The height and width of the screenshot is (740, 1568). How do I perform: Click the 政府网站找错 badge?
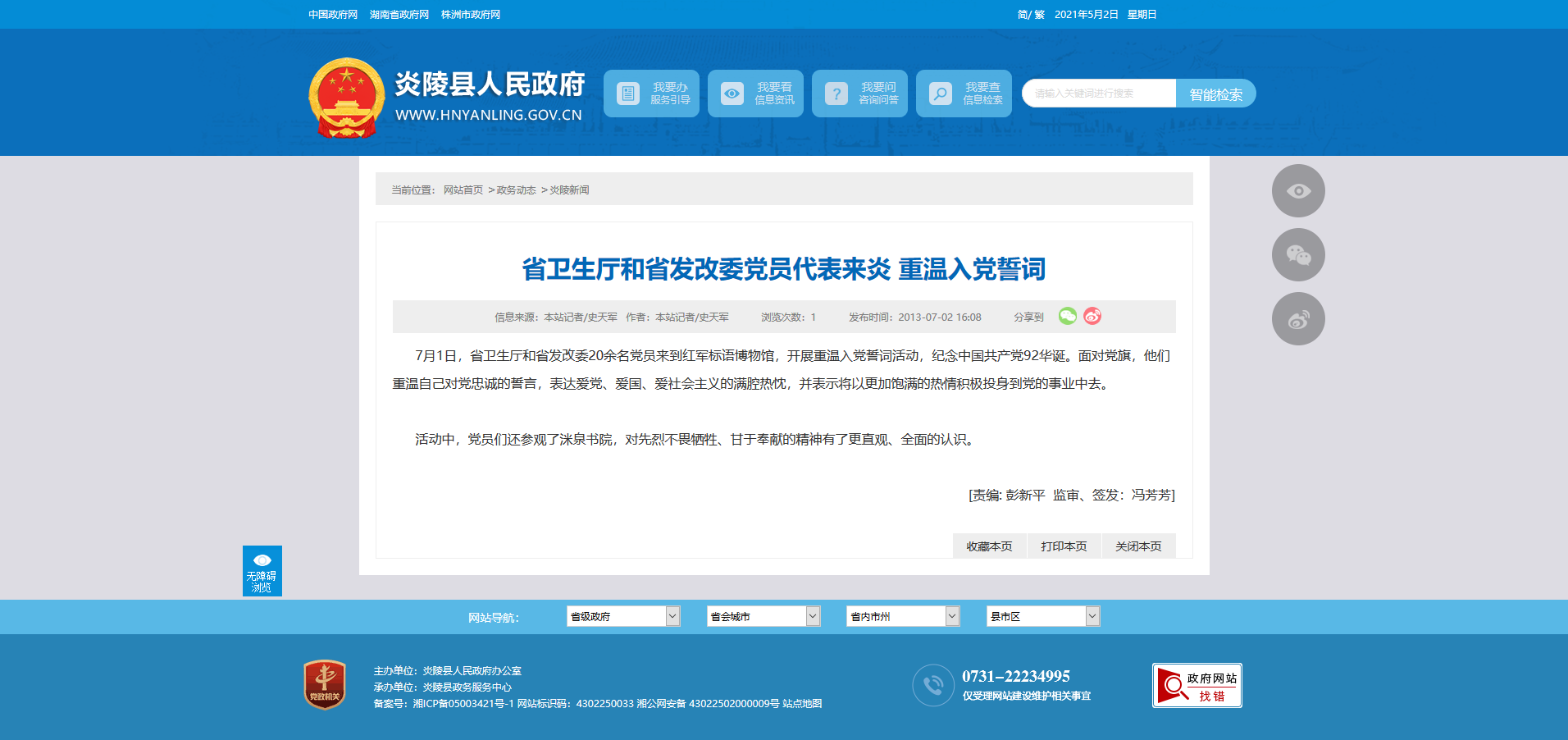pyautogui.click(x=1197, y=685)
